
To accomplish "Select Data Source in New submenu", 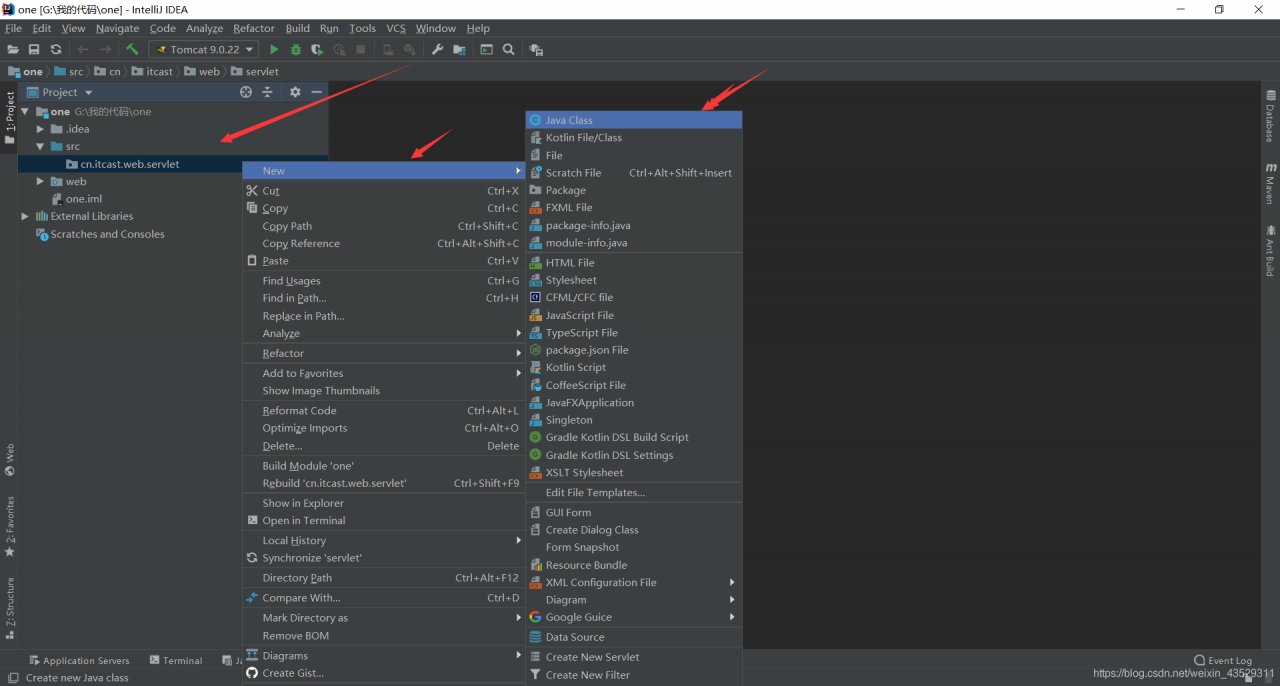I will click(x=634, y=637).
